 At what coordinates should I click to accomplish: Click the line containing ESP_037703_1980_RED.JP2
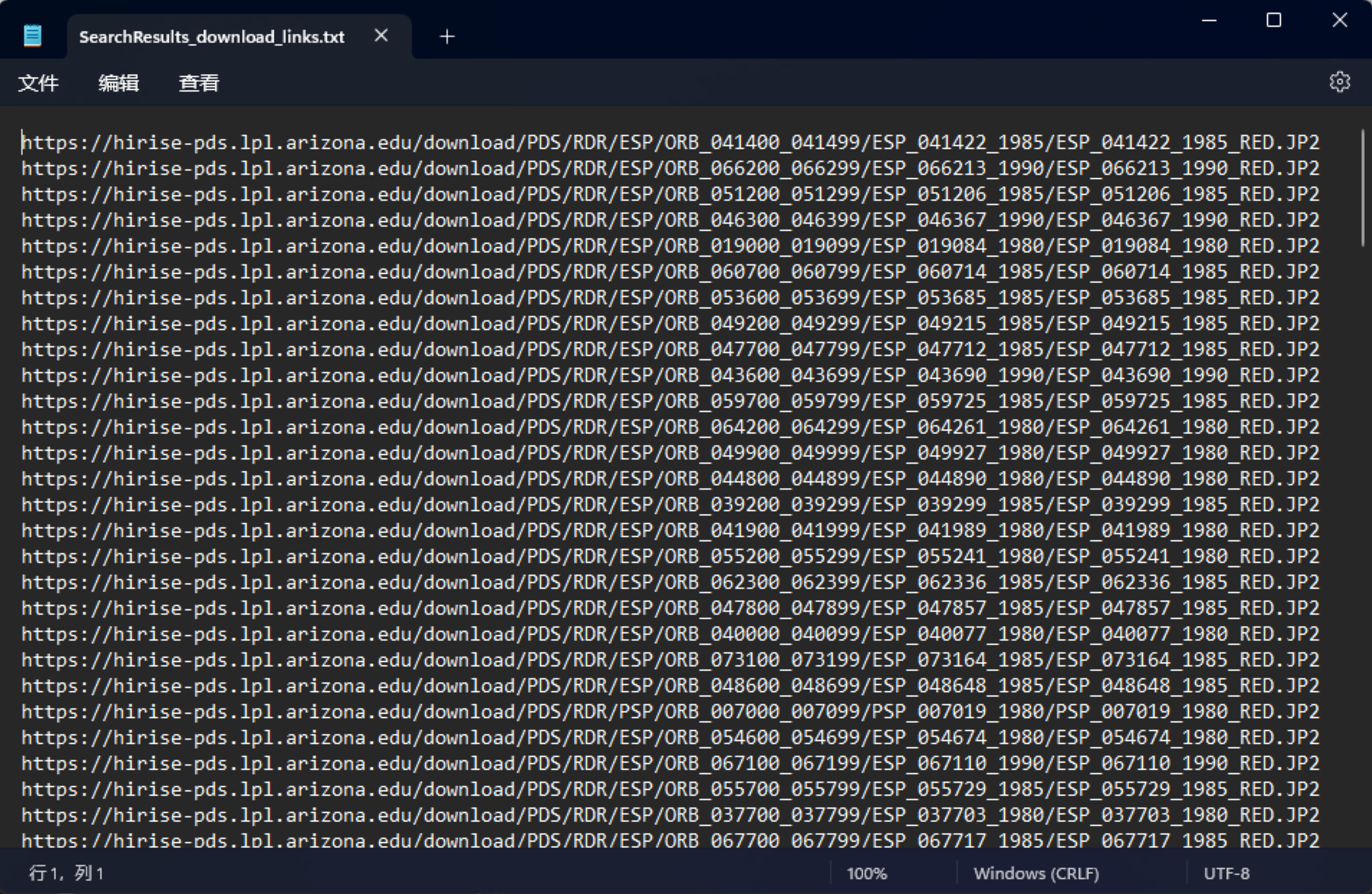pos(670,815)
